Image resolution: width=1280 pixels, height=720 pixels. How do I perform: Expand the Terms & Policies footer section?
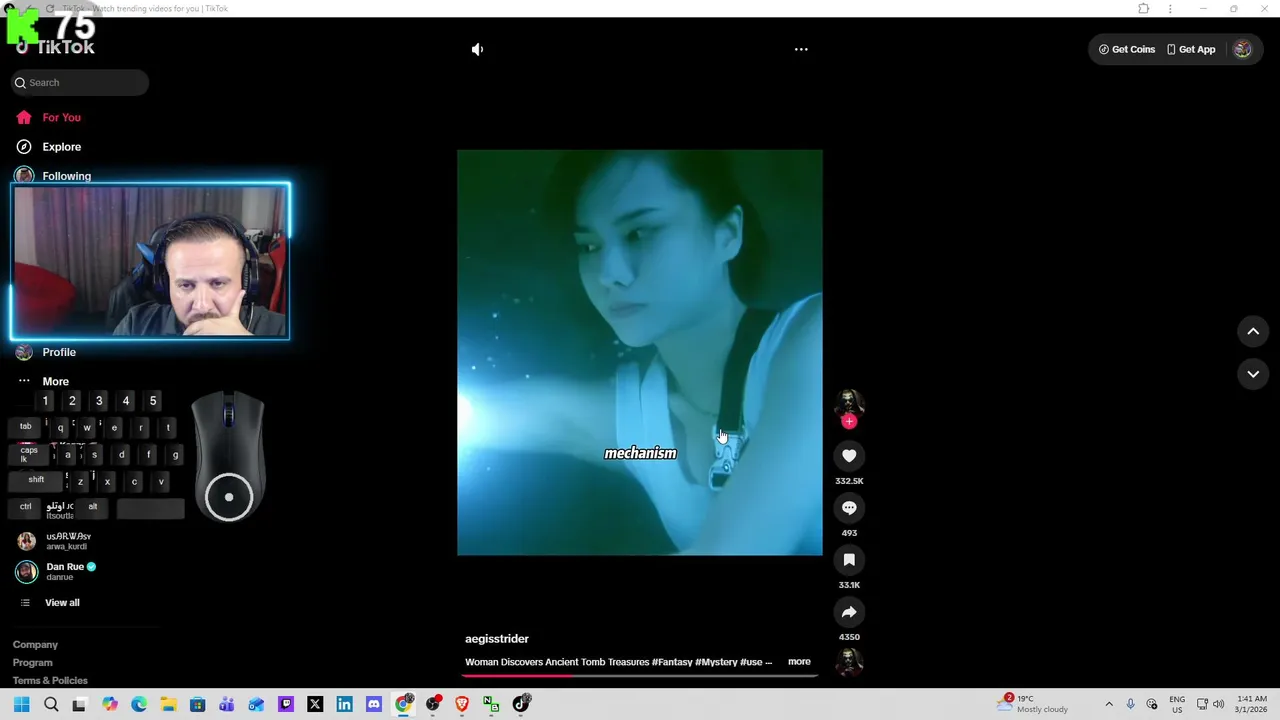(x=50, y=681)
